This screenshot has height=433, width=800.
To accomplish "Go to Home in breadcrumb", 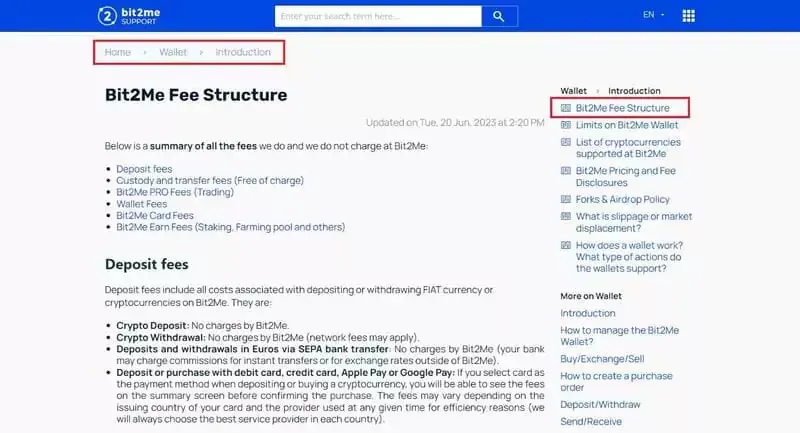I will tap(118, 52).
